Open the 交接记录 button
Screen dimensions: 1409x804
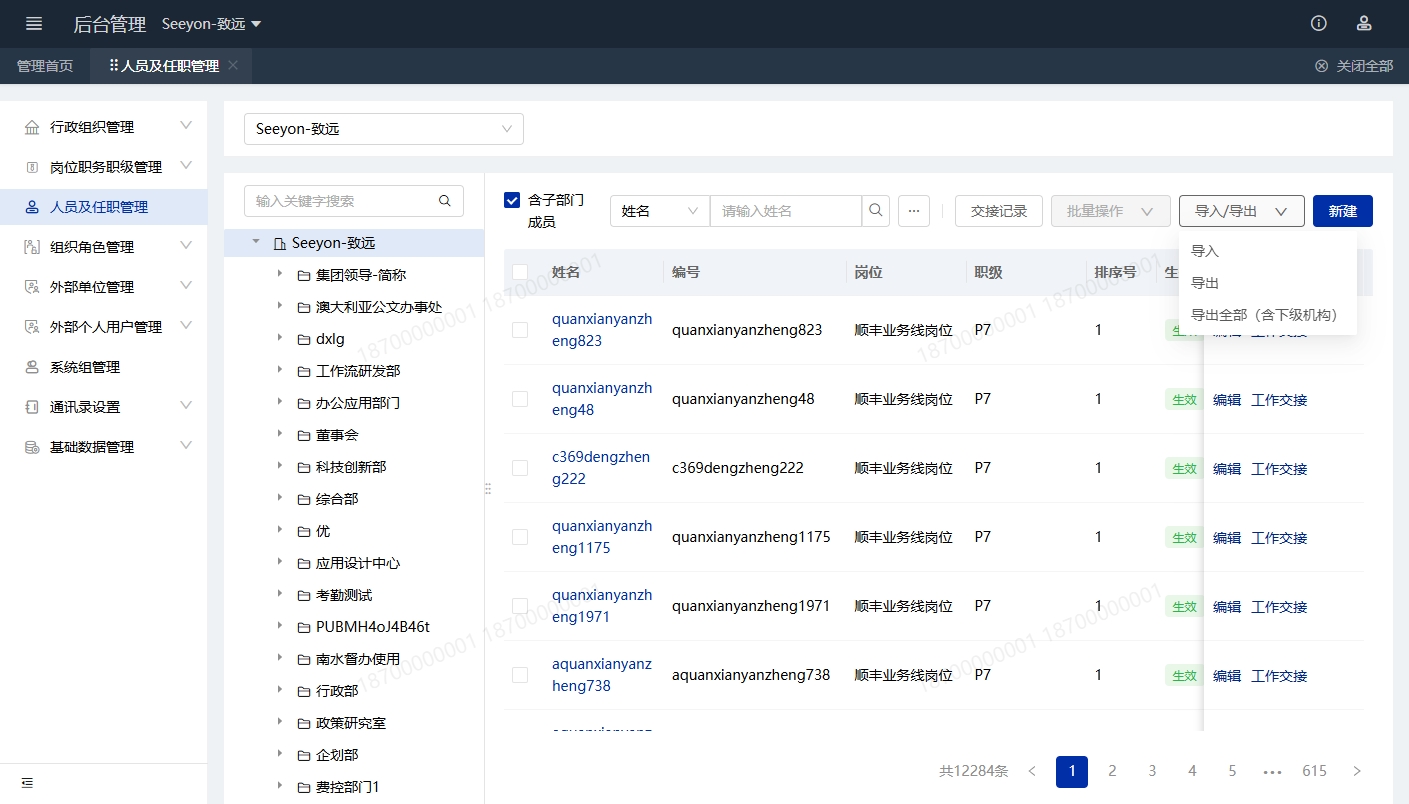pos(998,211)
